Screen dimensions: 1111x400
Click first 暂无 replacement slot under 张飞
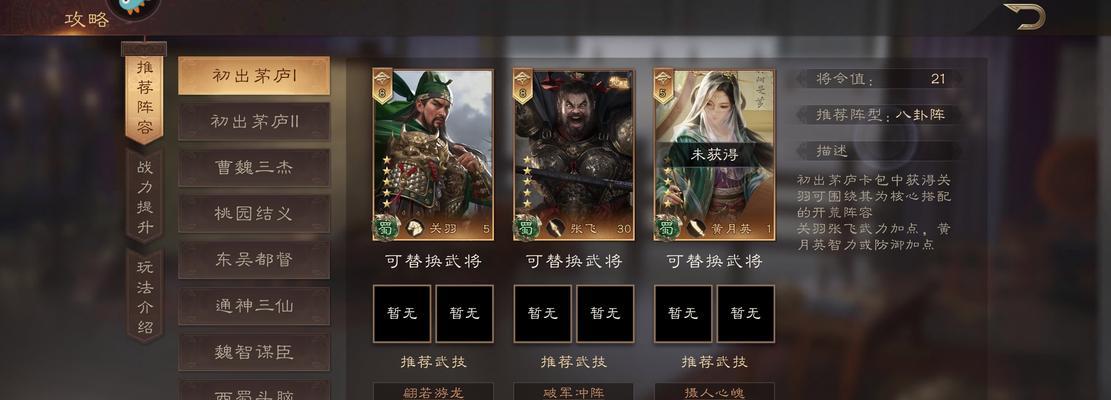pos(543,314)
